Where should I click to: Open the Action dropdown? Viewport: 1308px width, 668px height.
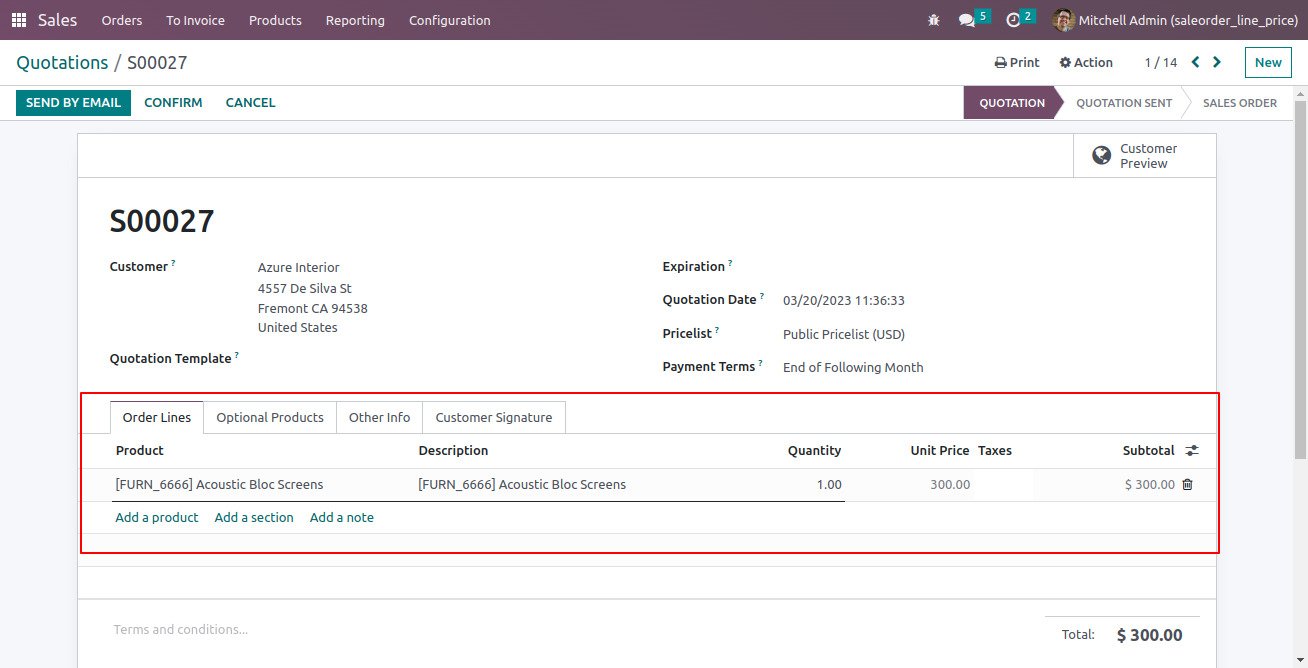point(1086,62)
